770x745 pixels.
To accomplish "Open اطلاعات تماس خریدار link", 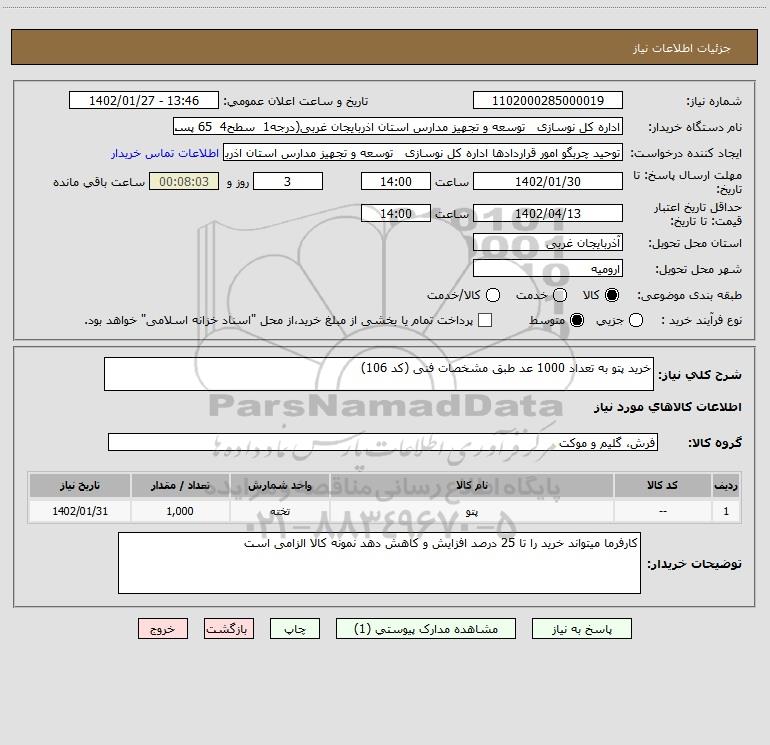I will [165, 153].
